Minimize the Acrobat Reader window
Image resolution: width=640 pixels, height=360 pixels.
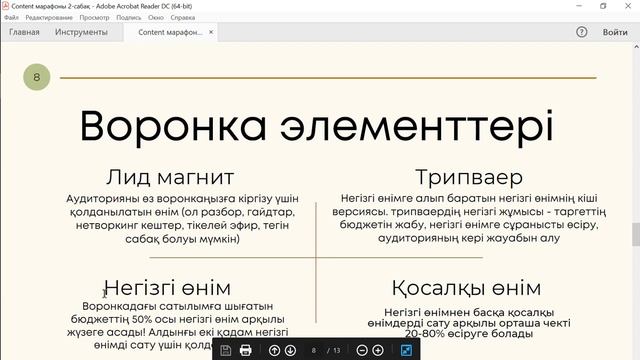(x=579, y=6)
